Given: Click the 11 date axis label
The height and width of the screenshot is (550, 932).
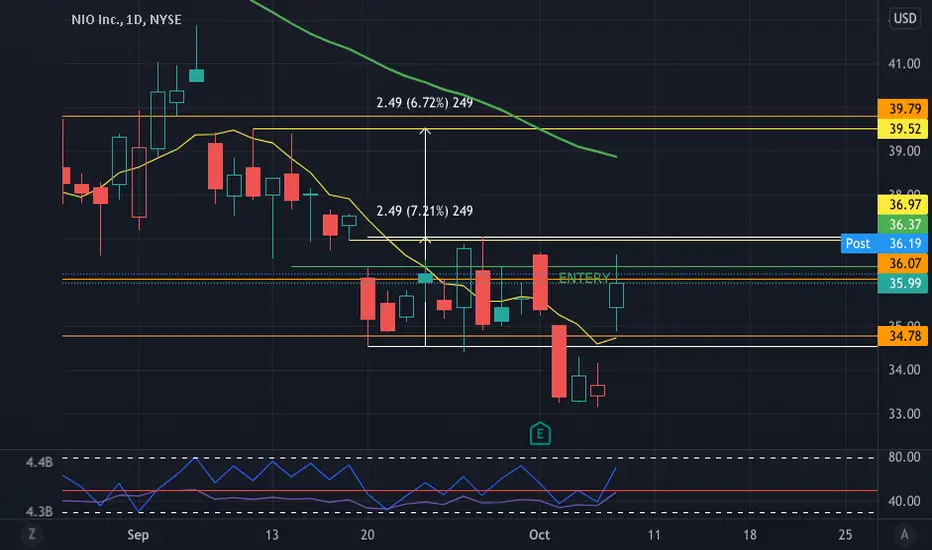Looking at the screenshot, I should pos(654,535).
